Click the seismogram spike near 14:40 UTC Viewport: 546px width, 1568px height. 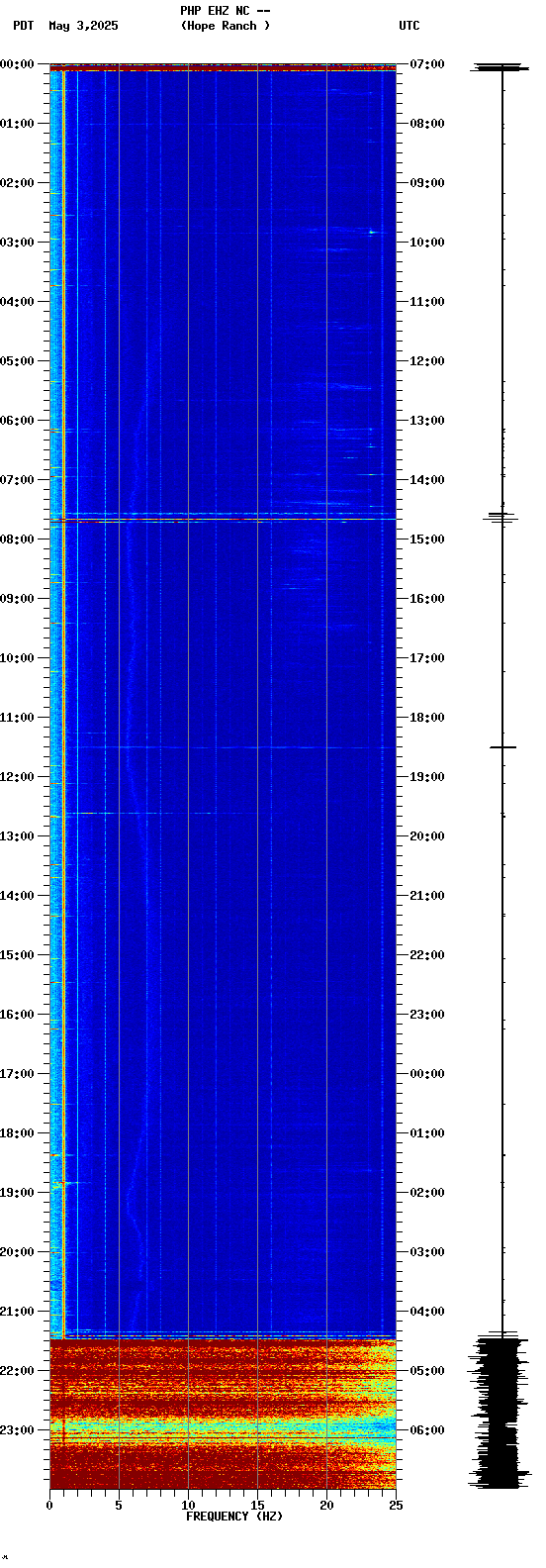pos(501,517)
